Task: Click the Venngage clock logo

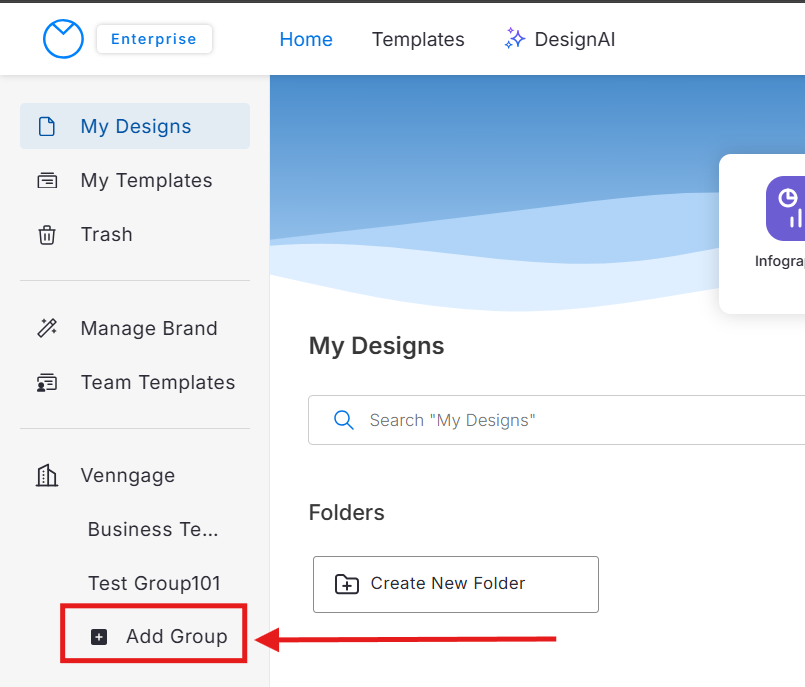Action: pos(63,39)
